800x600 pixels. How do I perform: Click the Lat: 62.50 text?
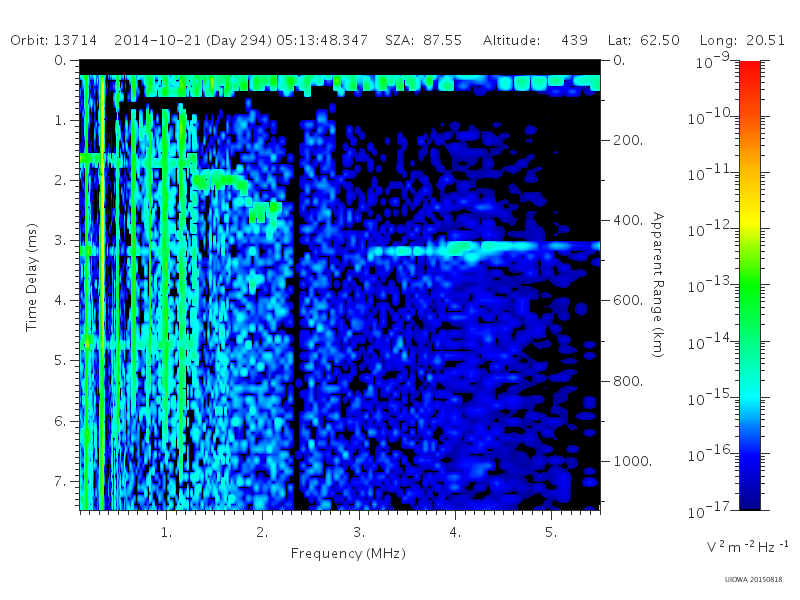click(x=644, y=40)
